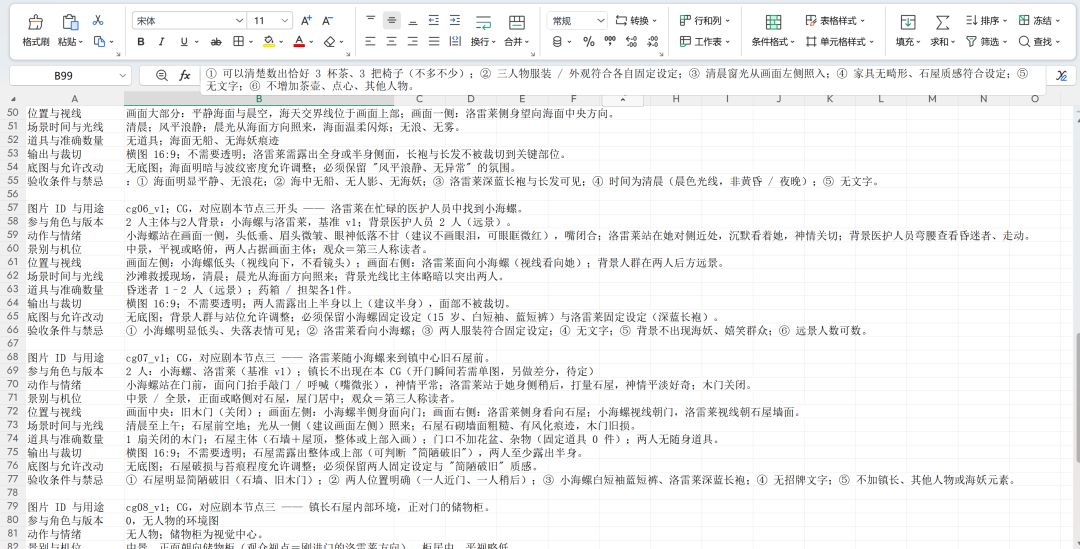Click Justify alignment icon

[433, 42]
